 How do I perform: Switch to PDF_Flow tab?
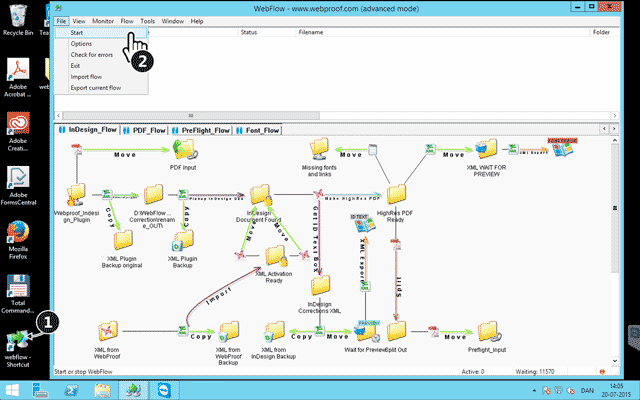(x=144, y=130)
